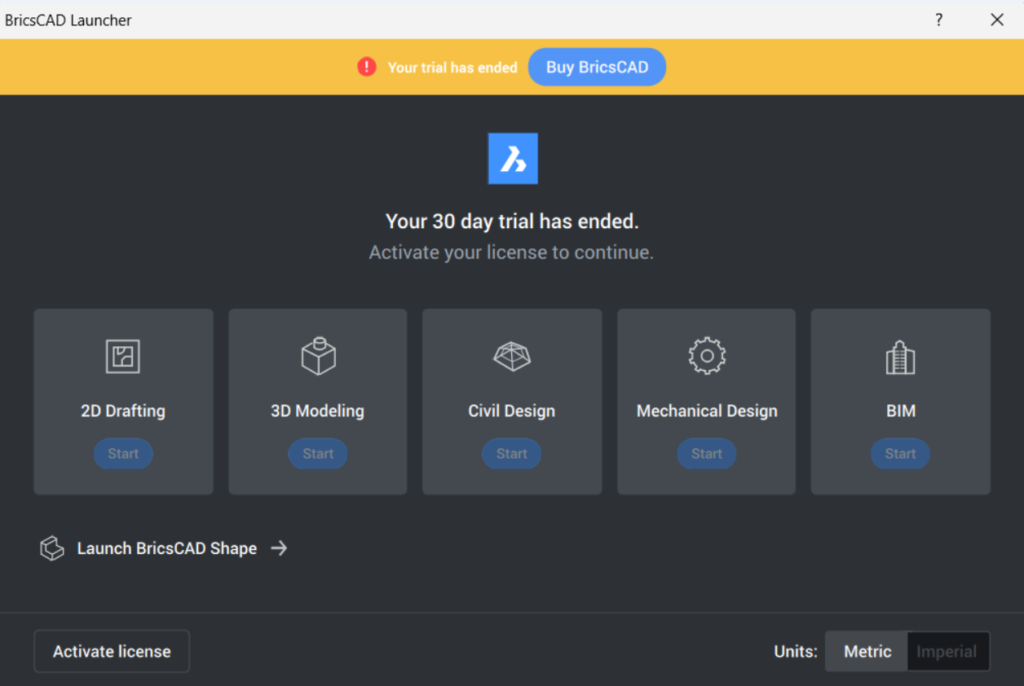1024x686 pixels.
Task: Click the arrow next to Launch BricsCAD Shape
Action: pos(279,547)
